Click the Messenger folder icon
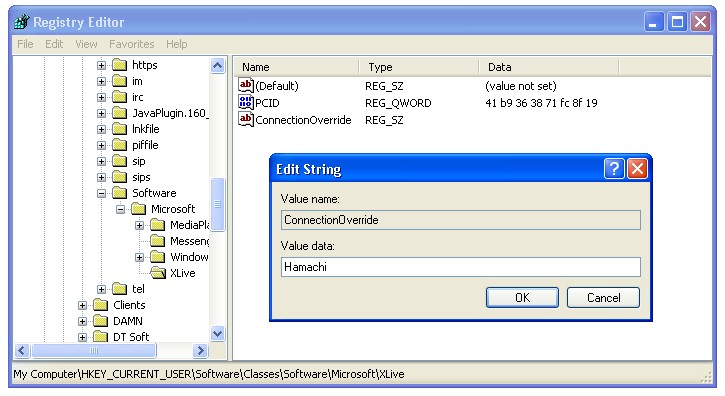The height and width of the screenshot is (396, 725). coord(158,241)
